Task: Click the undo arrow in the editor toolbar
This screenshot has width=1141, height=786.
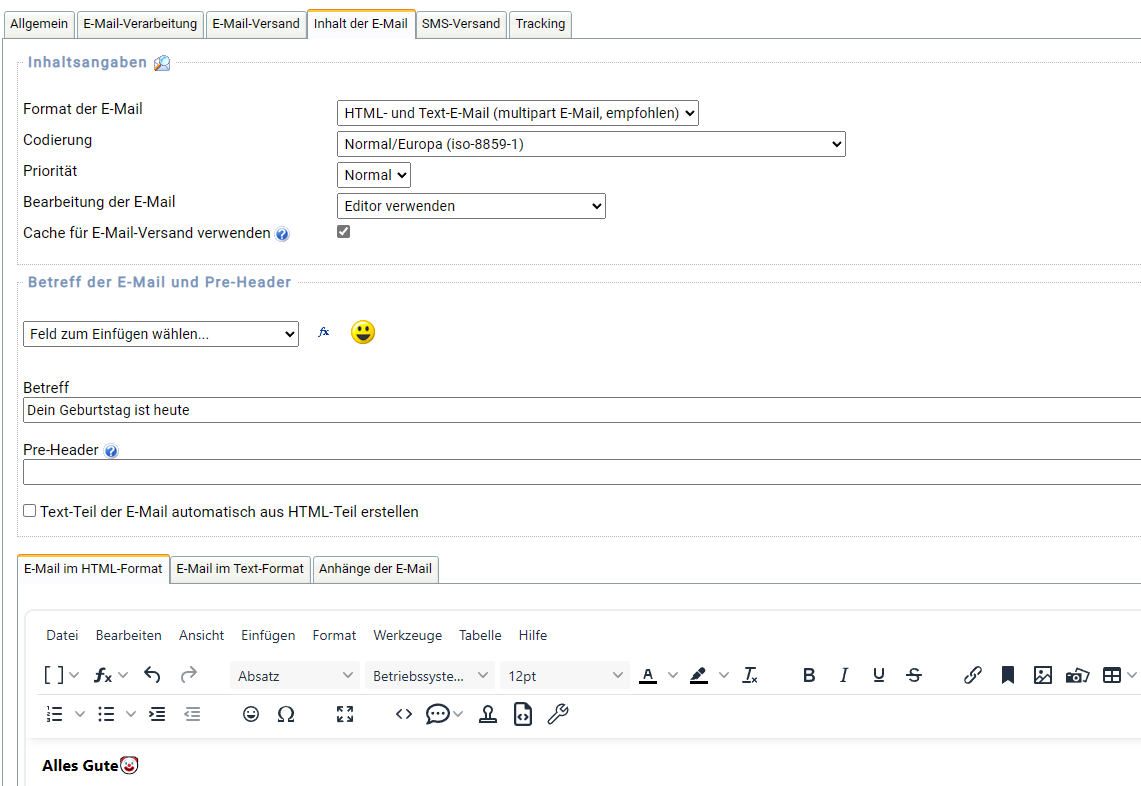Action: (152, 676)
